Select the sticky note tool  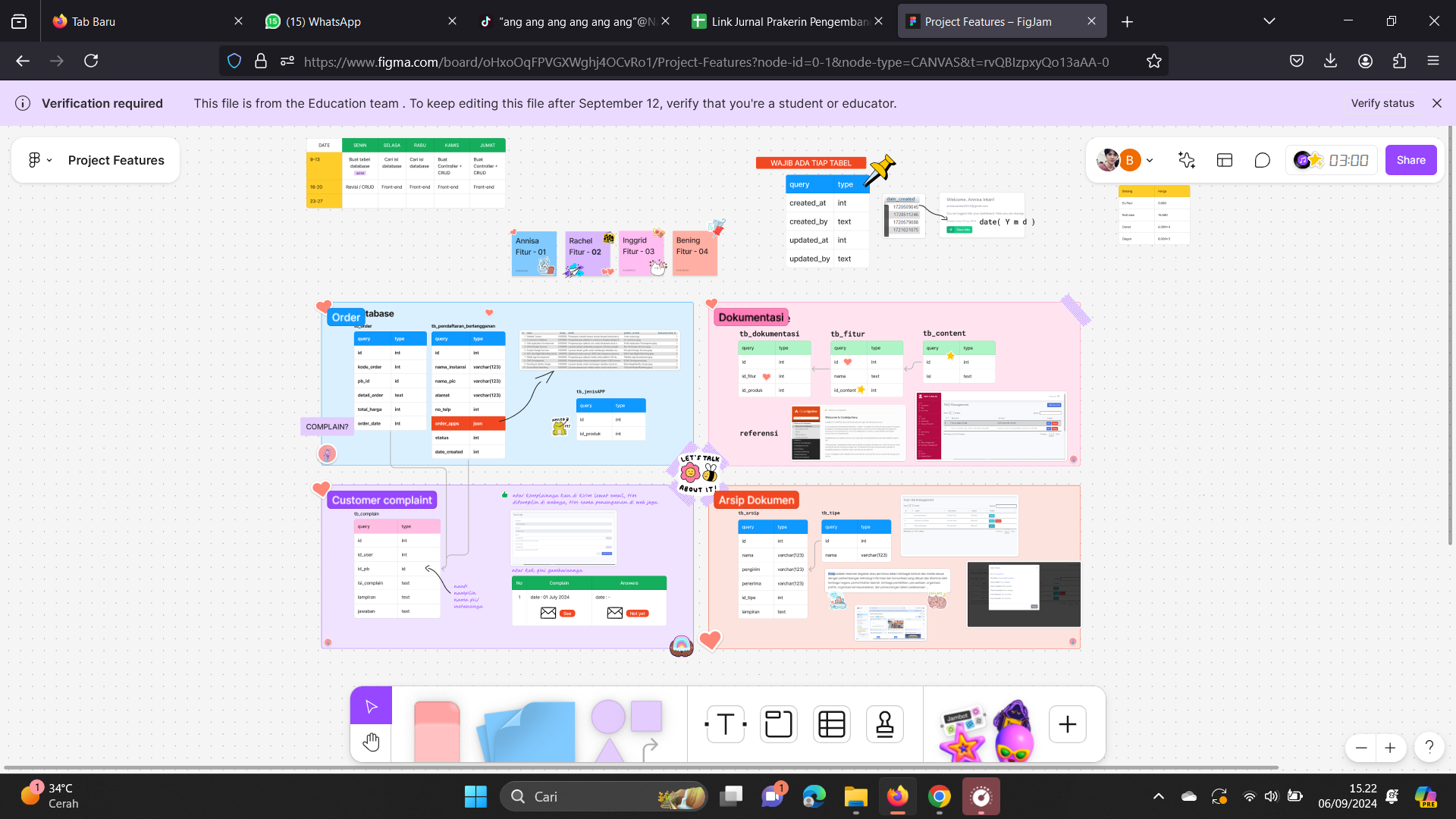531,732
